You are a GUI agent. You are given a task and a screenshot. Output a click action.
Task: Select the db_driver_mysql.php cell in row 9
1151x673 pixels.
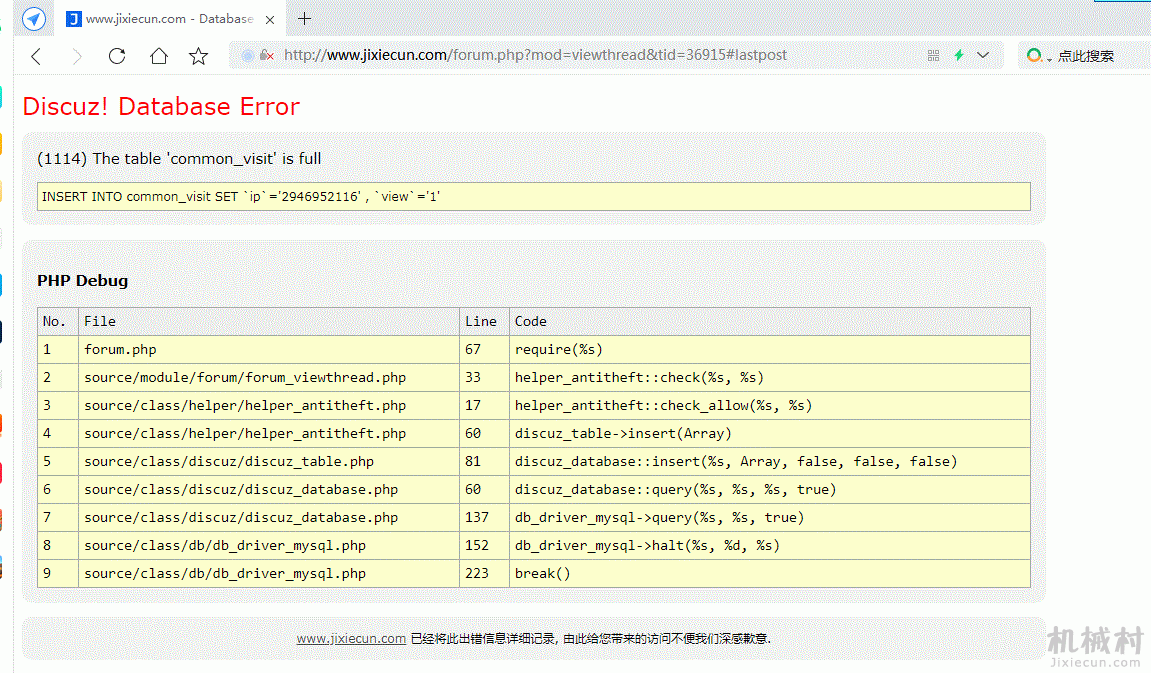click(x=269, y=573)
